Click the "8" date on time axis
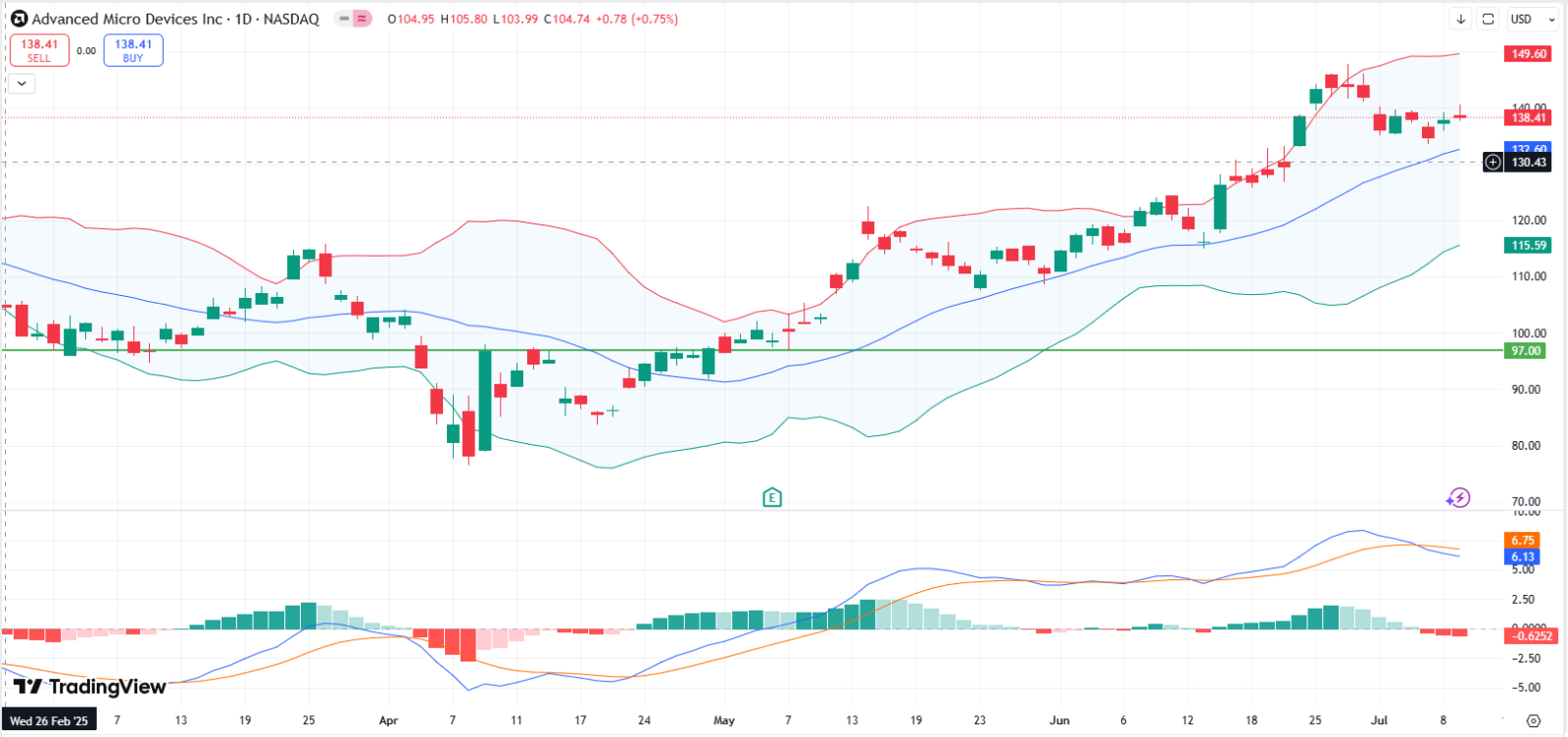Image resolution: width=1568 pixels, height=737 pixels. tap(1444, 720)
